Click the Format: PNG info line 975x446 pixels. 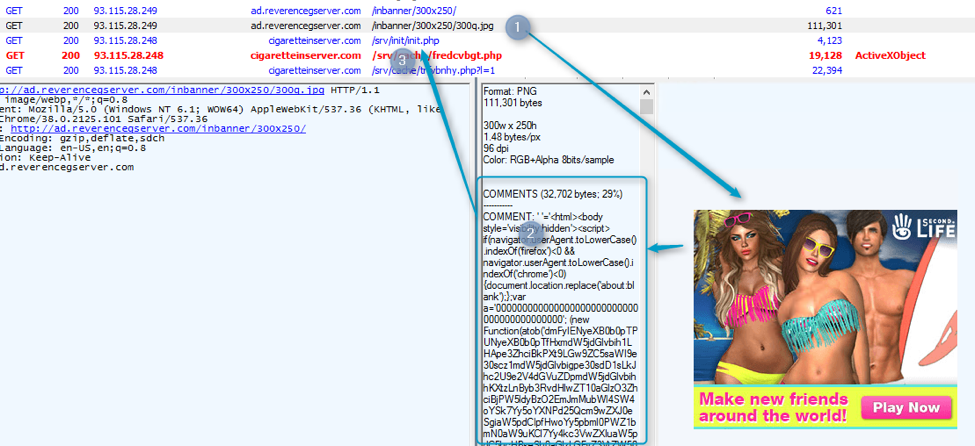coord(512,90)
